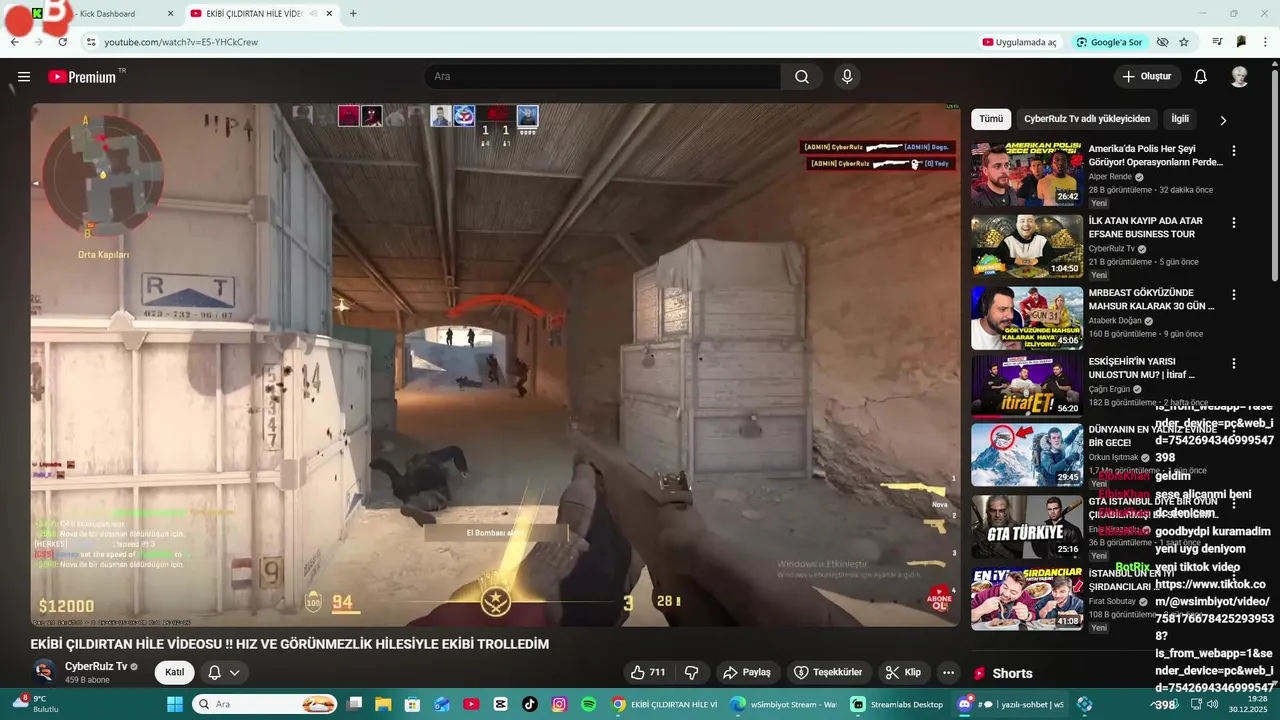Image resolution: width=1280 pixels, height=720 pixels.
Task: Open YouTube notifications bell in header
Action: click(x=1201, y=77)
